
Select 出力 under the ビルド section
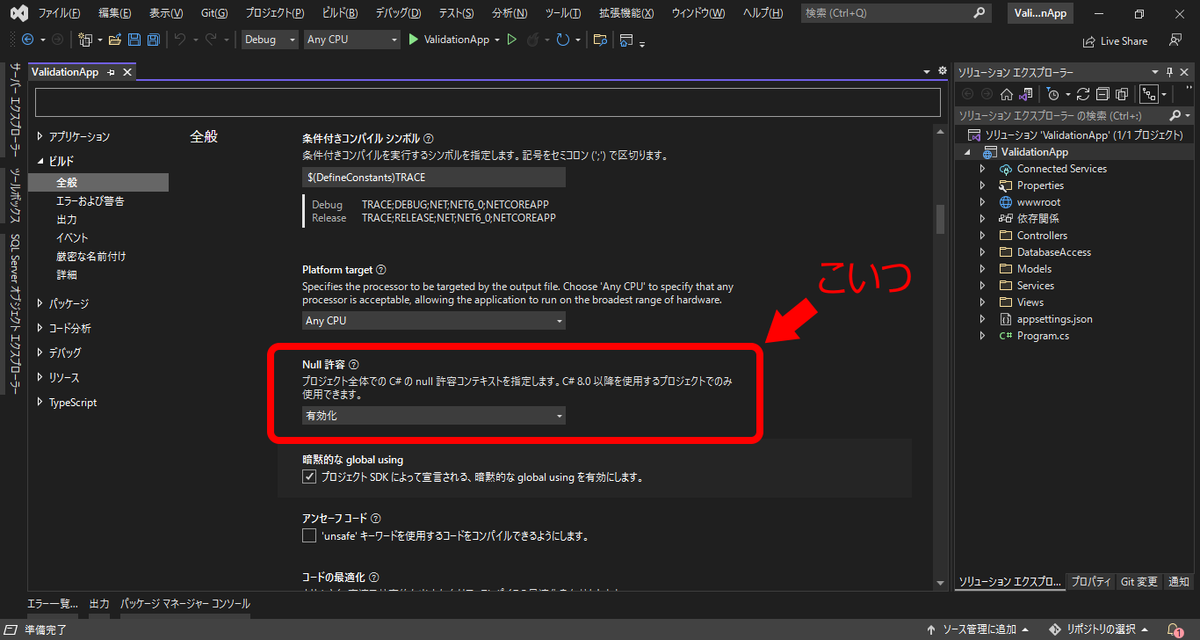(67, 219)
